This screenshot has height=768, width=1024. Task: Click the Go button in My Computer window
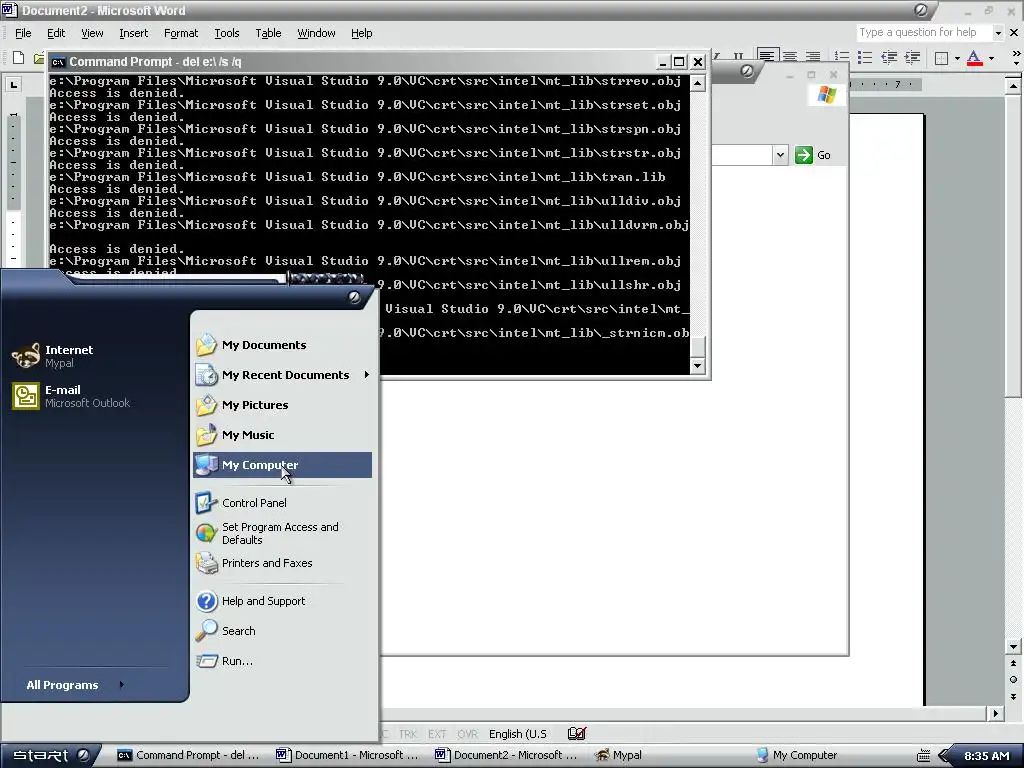coord(813,155)
